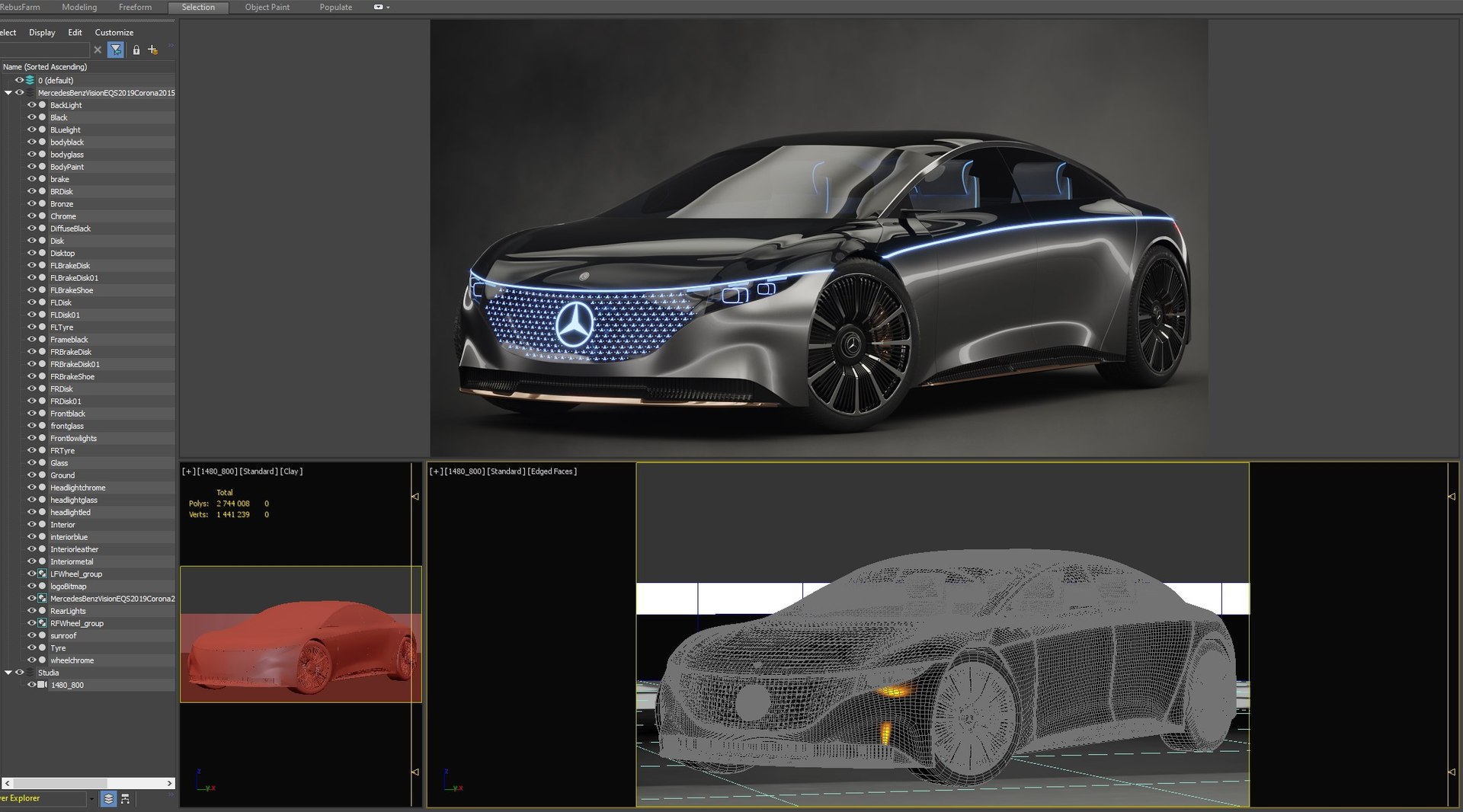The image size is (1463, 812).
Task: Toggle visibility of wheelchrome
Action: pyautogui.click(x=32, y=660)
